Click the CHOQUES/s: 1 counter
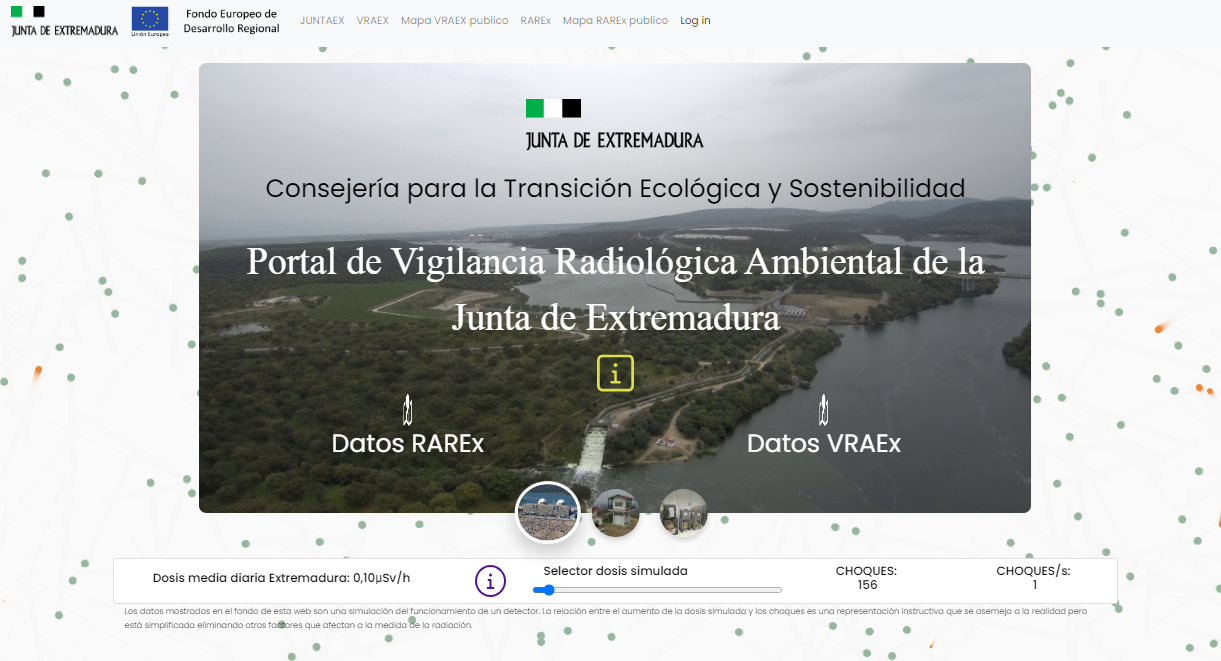The height and width of the screenshot is (661, 1221). pyautogui.click(x=1034, y=578)
